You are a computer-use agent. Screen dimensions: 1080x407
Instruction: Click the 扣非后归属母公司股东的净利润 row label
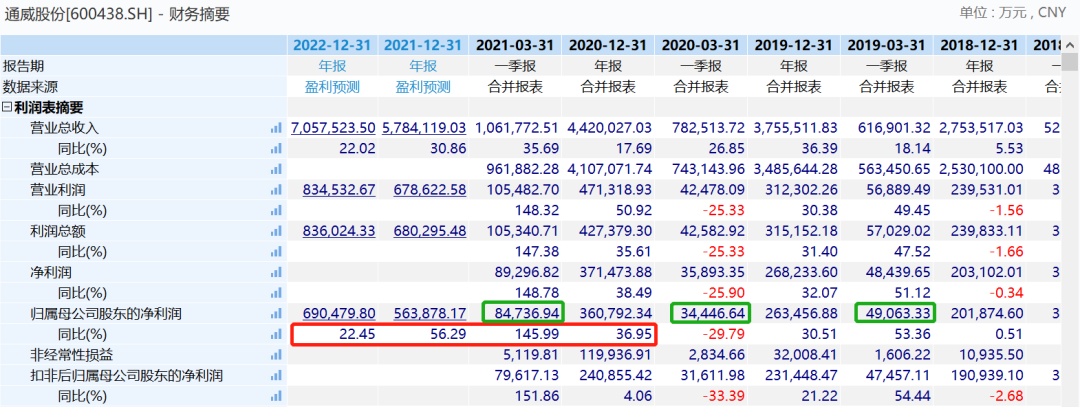click(x=126, y=376)
